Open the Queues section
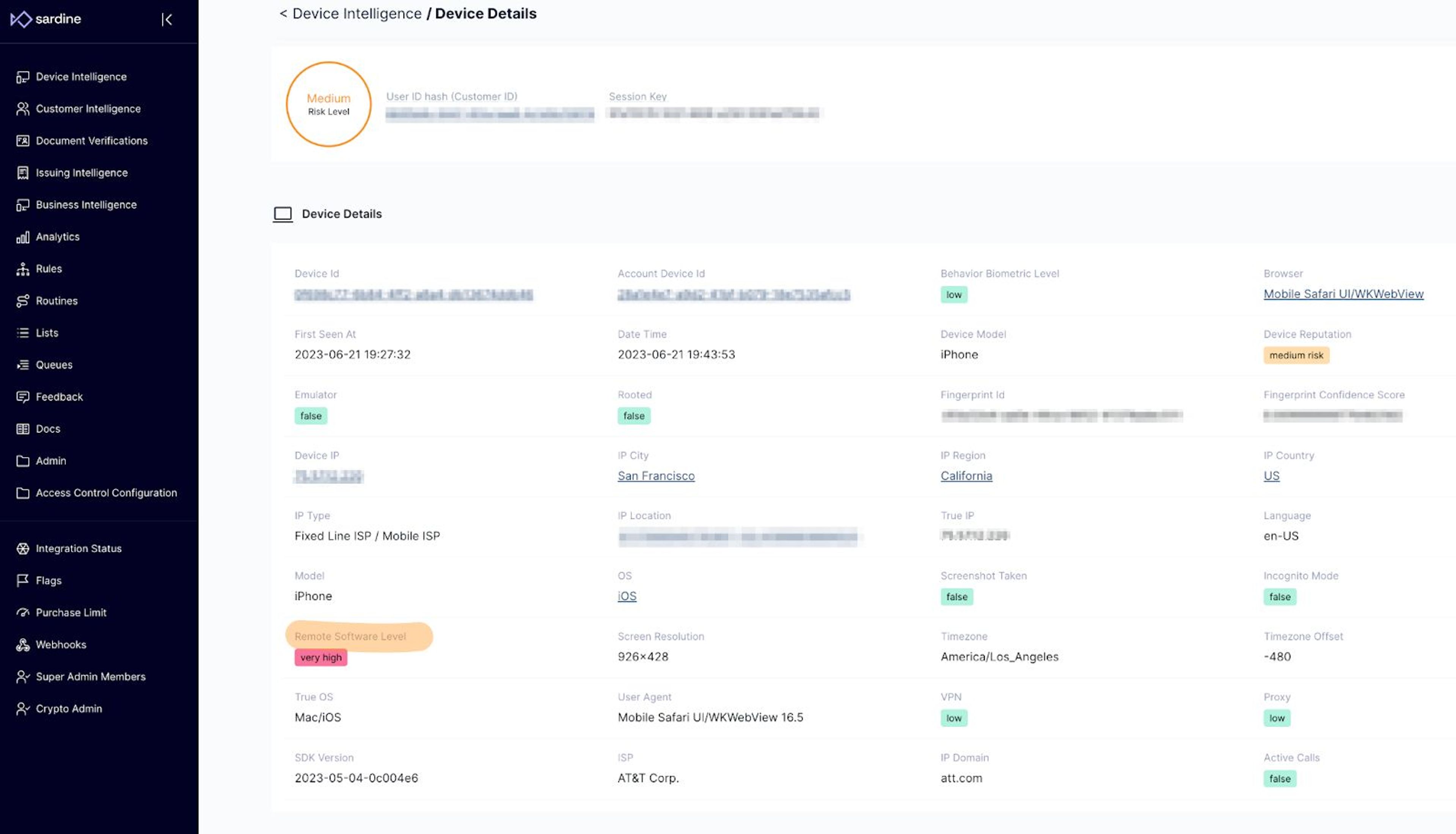1456x834 pixels. [54, 365]
